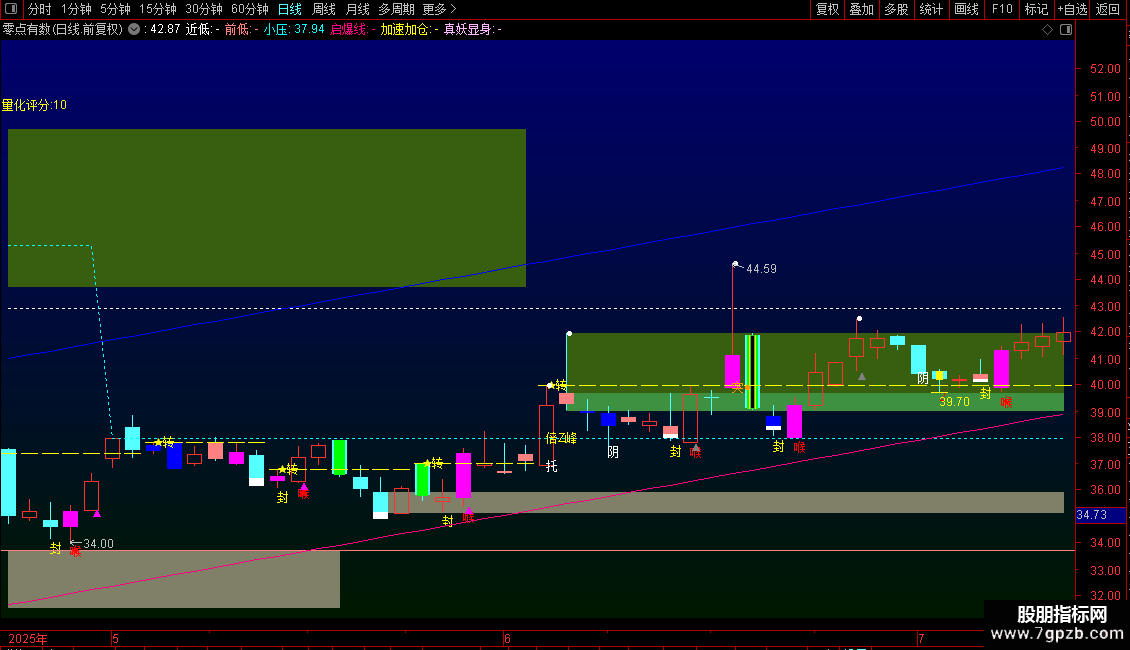
Task: Activate the 画线 drawing tools
Action: coord(966,9)
